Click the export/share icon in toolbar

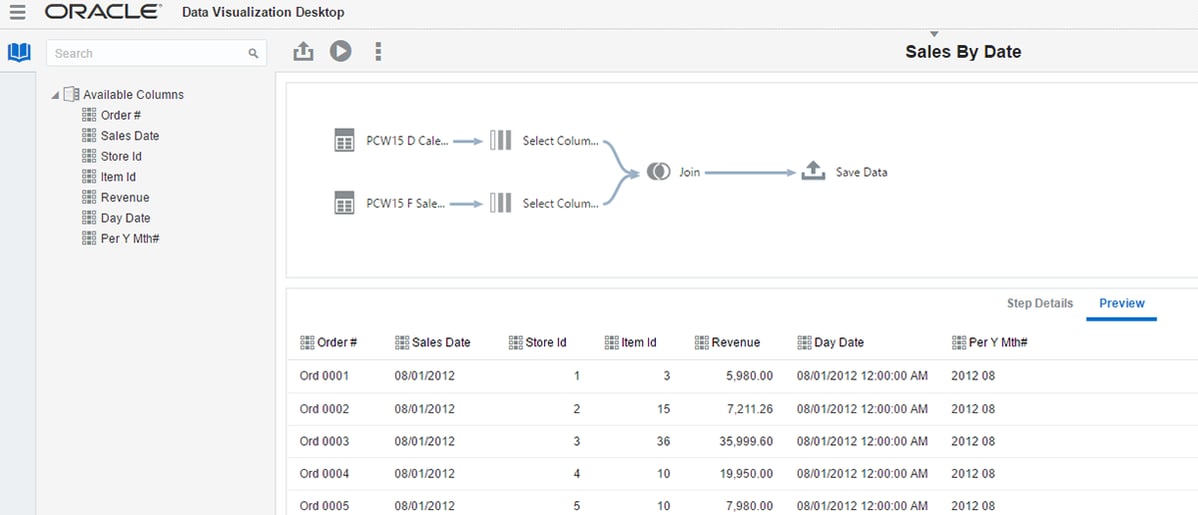[x=303, y=51]
